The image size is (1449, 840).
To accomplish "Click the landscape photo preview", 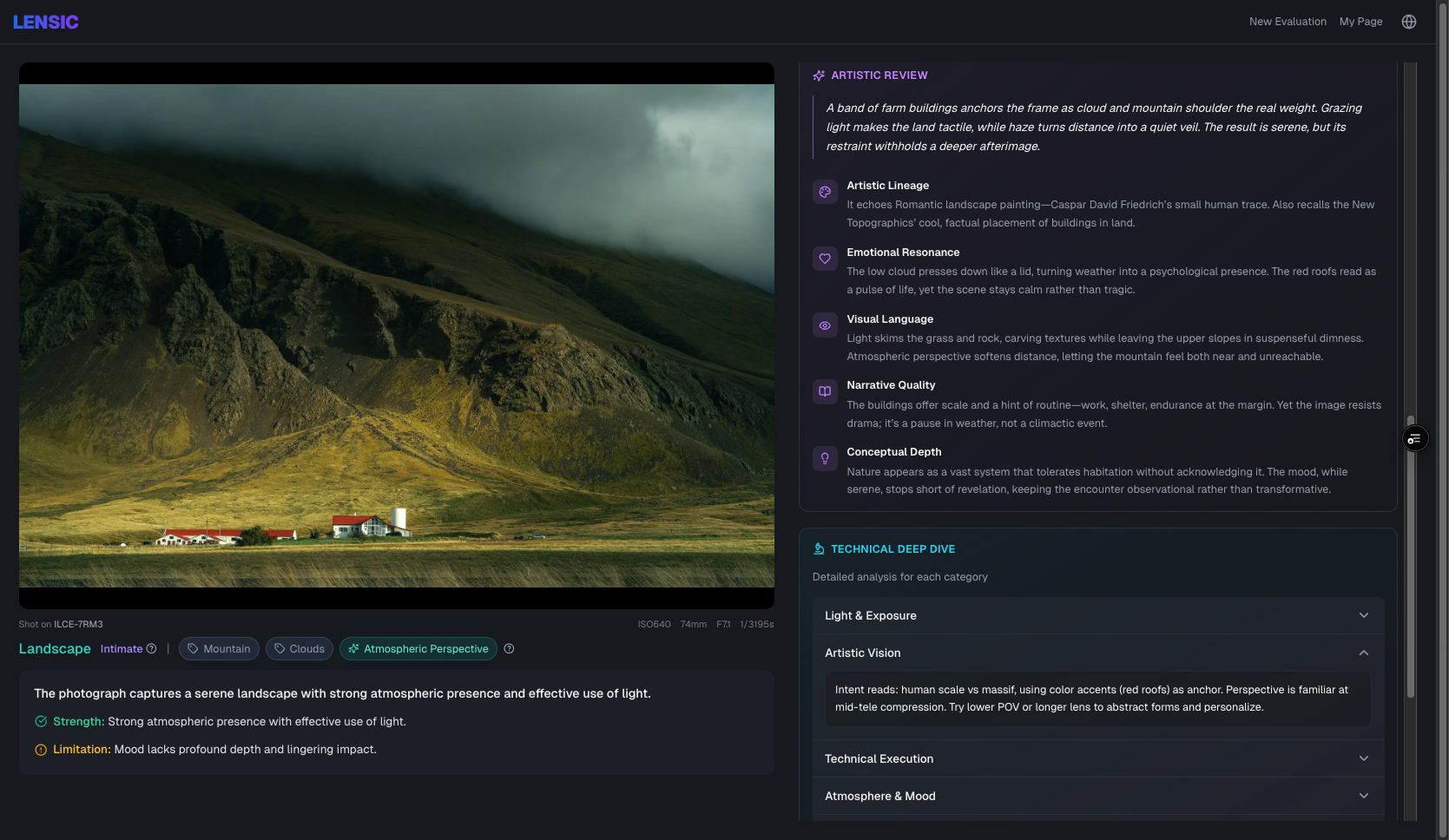I will pyautogui.click(x=397, y=336).
